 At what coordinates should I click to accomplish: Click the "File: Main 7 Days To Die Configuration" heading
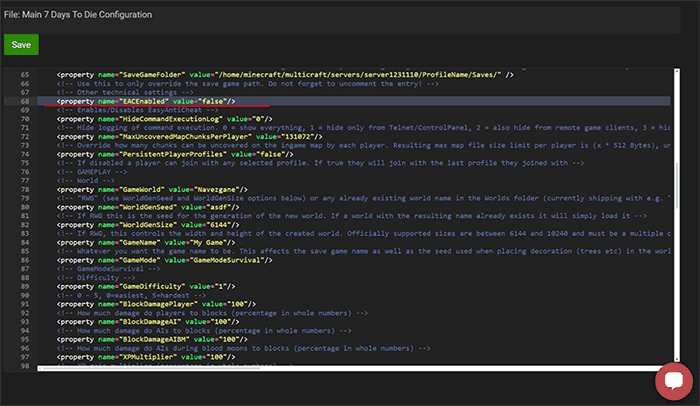78,15
